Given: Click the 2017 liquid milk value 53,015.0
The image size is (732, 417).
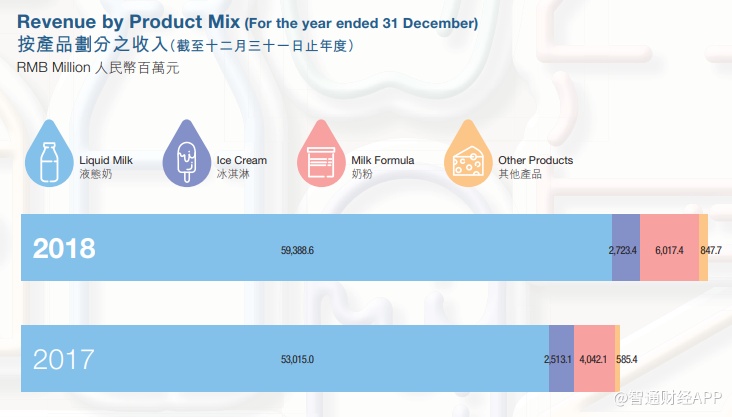Looking at the screenshot, I should (x=298, y=358).
